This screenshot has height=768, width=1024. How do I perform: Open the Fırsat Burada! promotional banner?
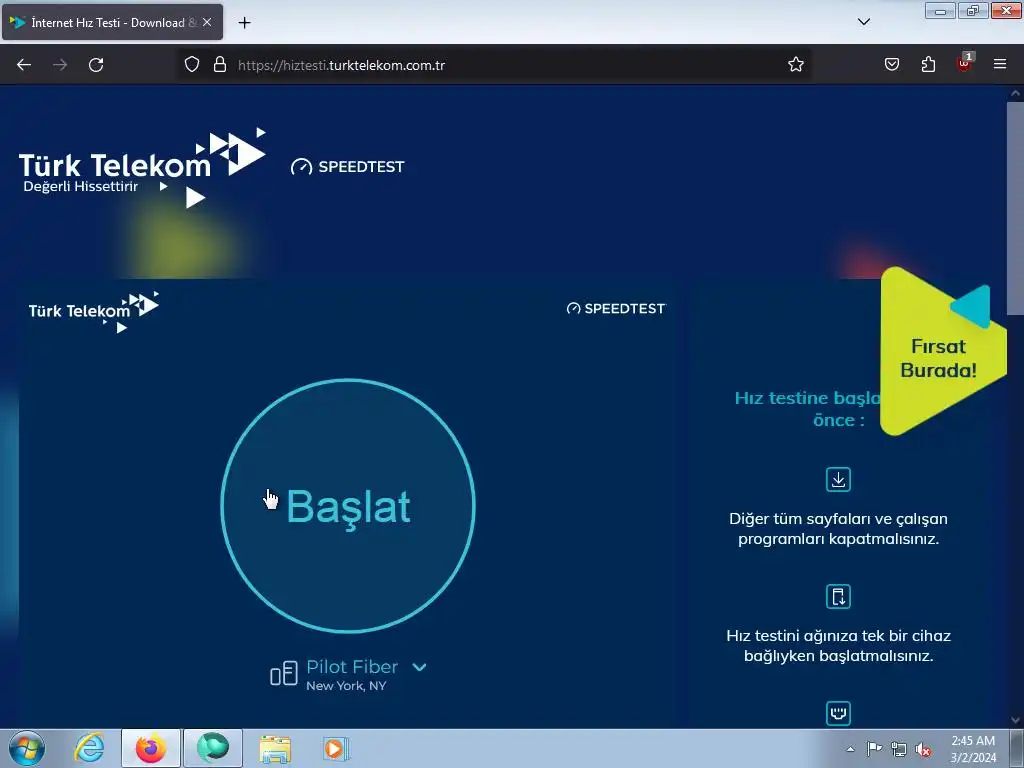point(942,351)
